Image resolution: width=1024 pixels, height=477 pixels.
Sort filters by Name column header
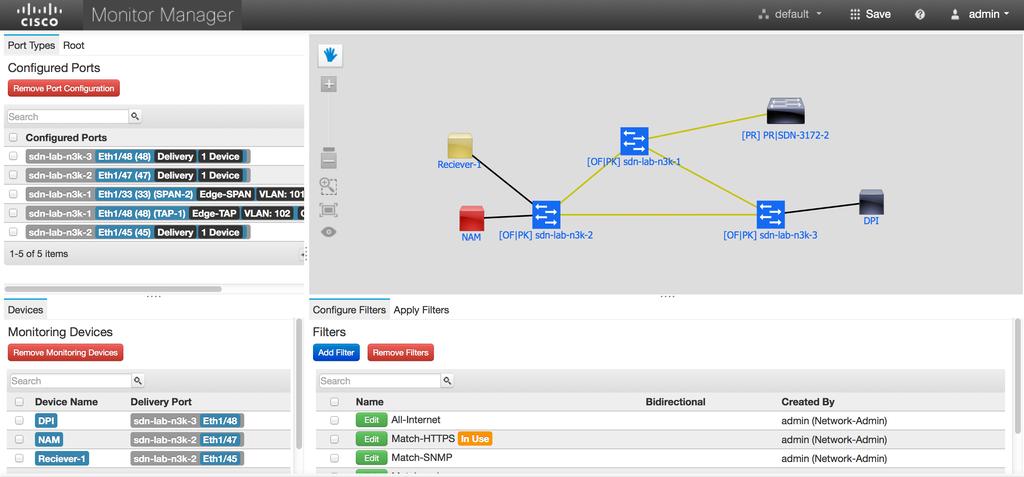pos(370,402)
